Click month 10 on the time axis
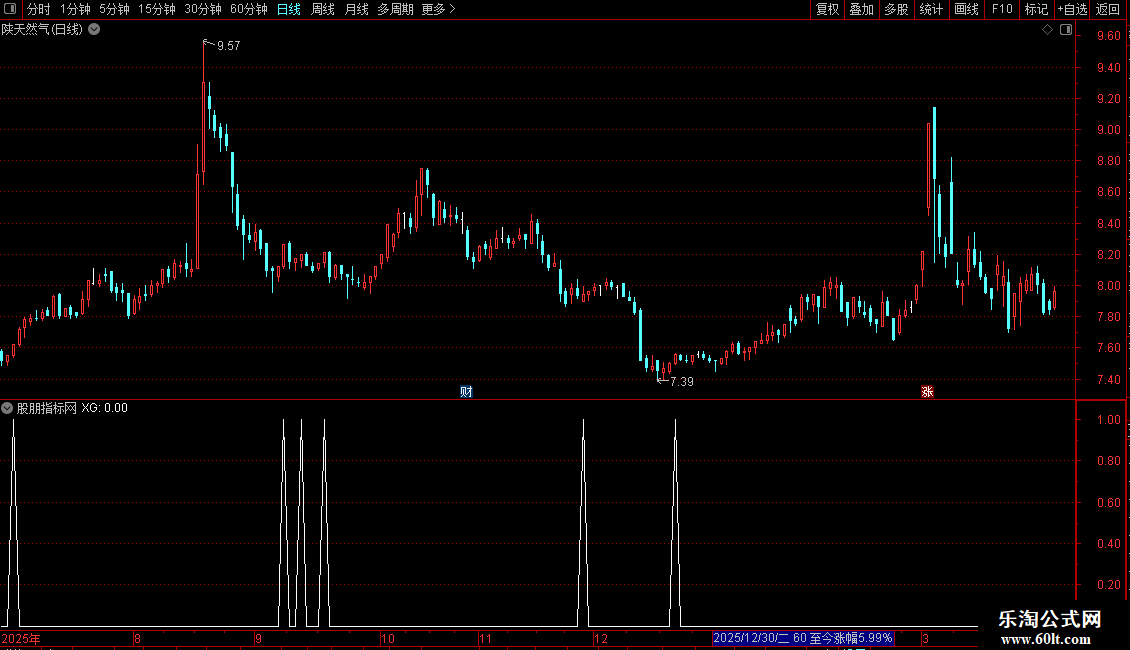 (388, 638)
